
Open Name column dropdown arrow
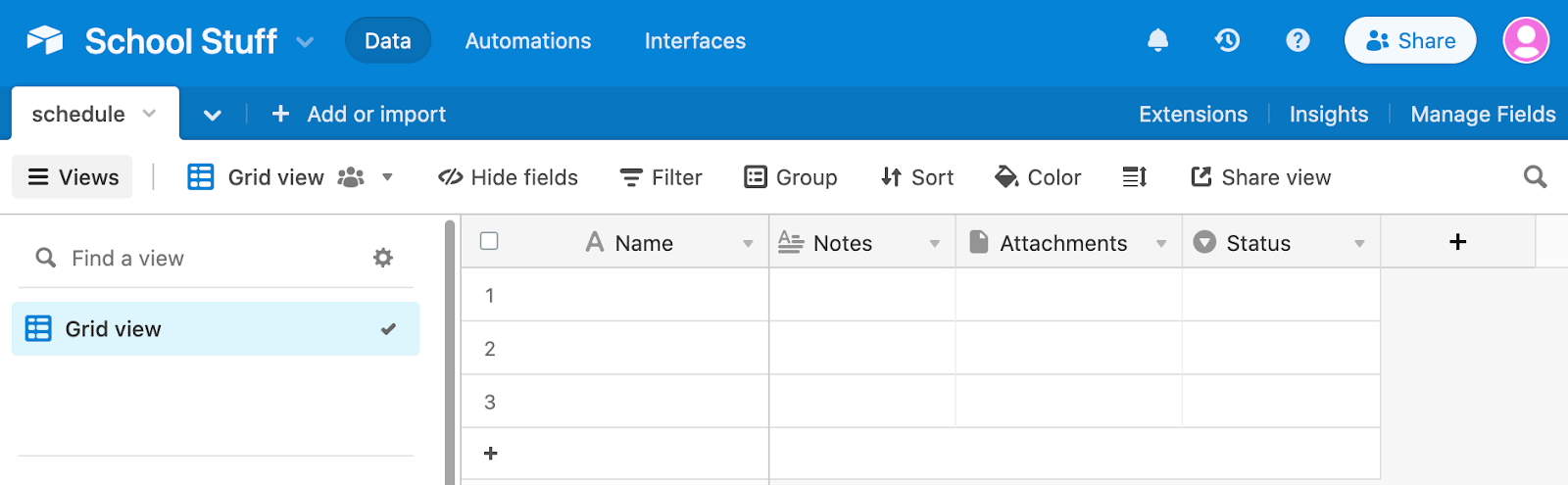coord(748,243)
